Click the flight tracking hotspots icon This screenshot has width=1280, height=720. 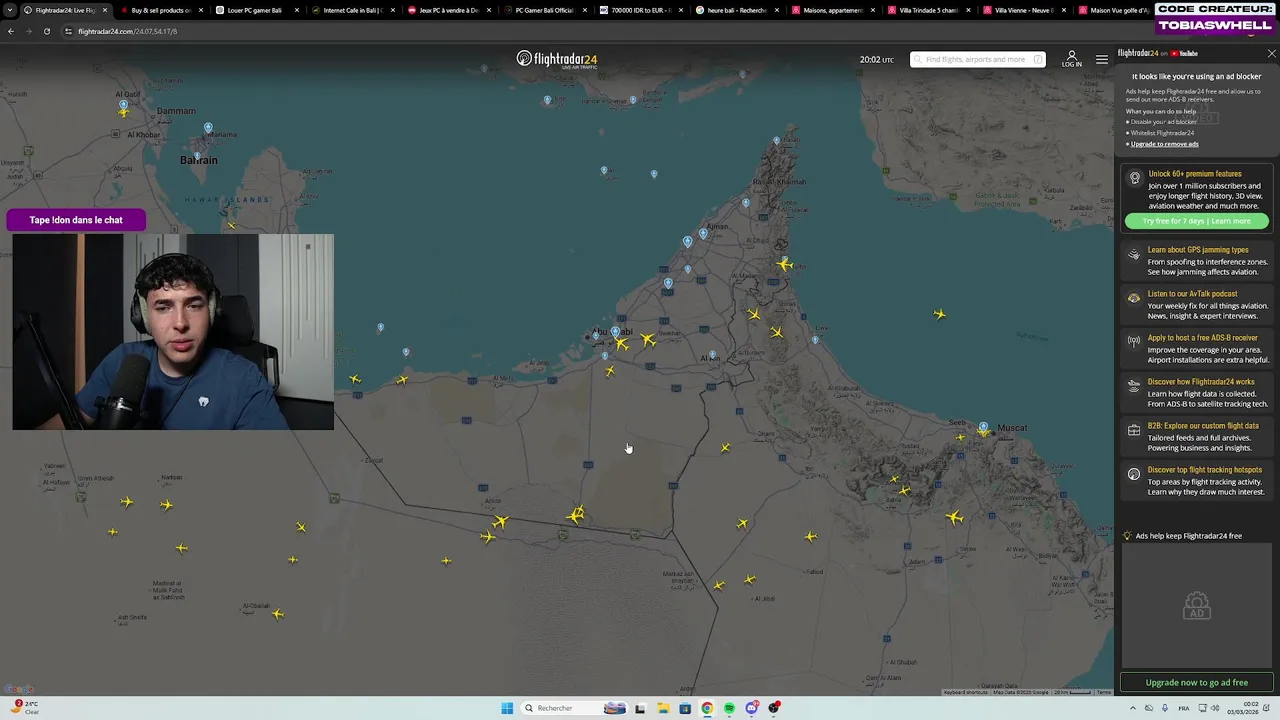(x=1134, y=474)
